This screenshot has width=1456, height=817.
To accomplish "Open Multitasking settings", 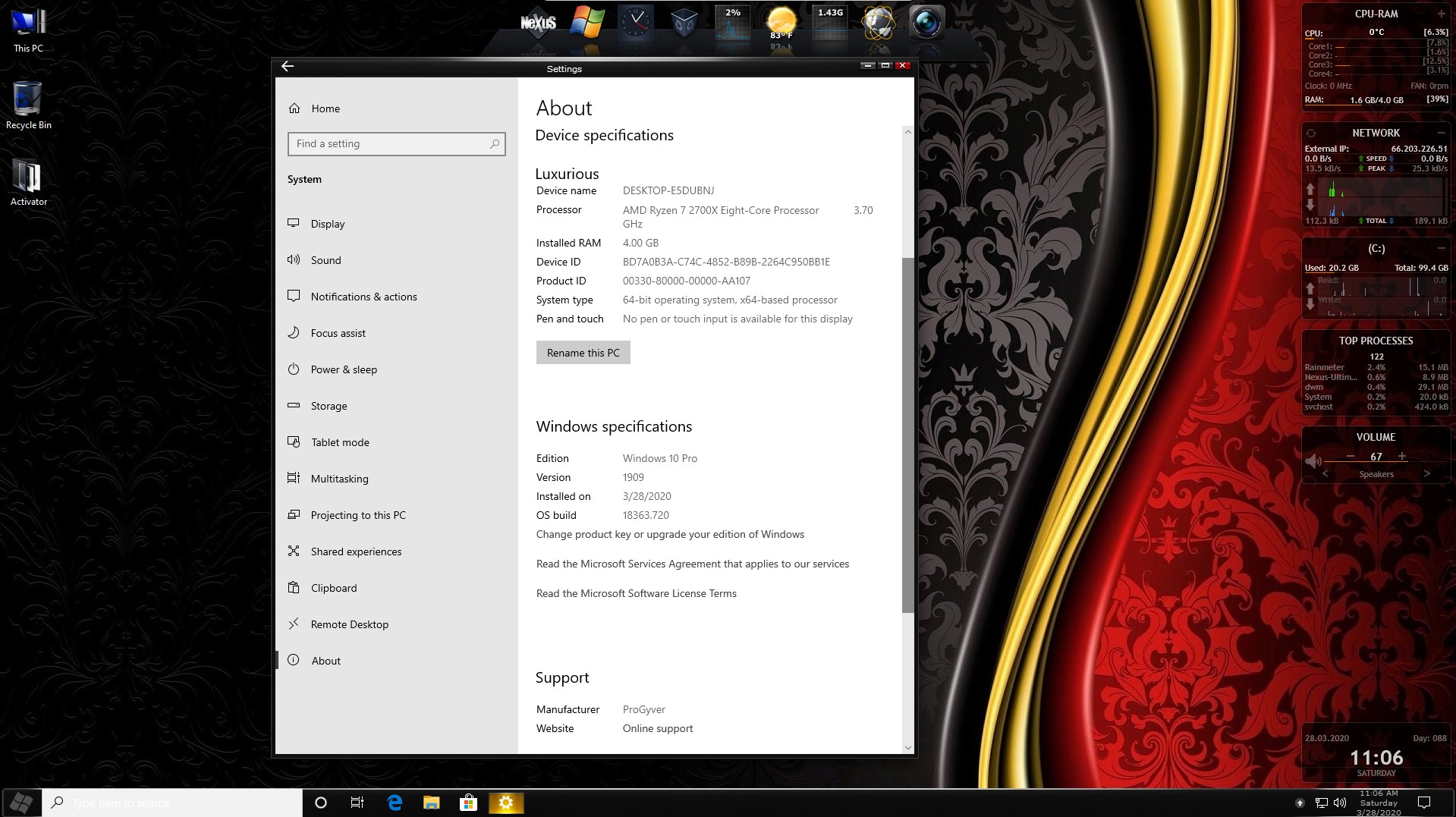I will pos(397,479).
